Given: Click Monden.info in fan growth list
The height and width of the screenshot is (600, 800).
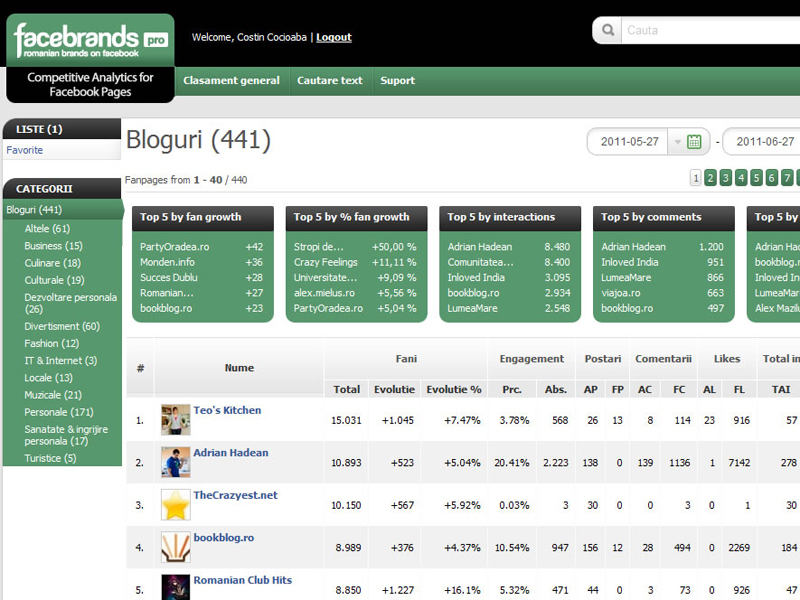Looking at the screenshot, I should pos(167,262).
